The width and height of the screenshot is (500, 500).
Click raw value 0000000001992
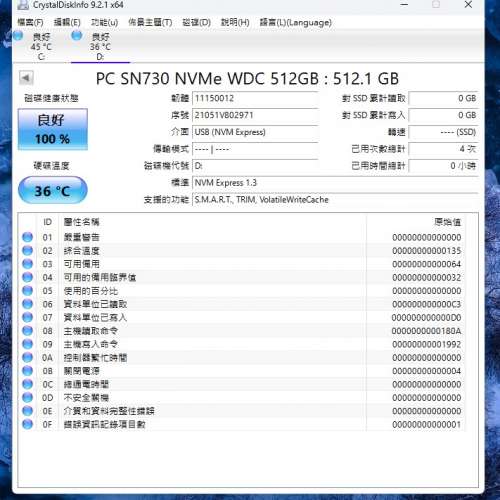(x=427, y=344)
